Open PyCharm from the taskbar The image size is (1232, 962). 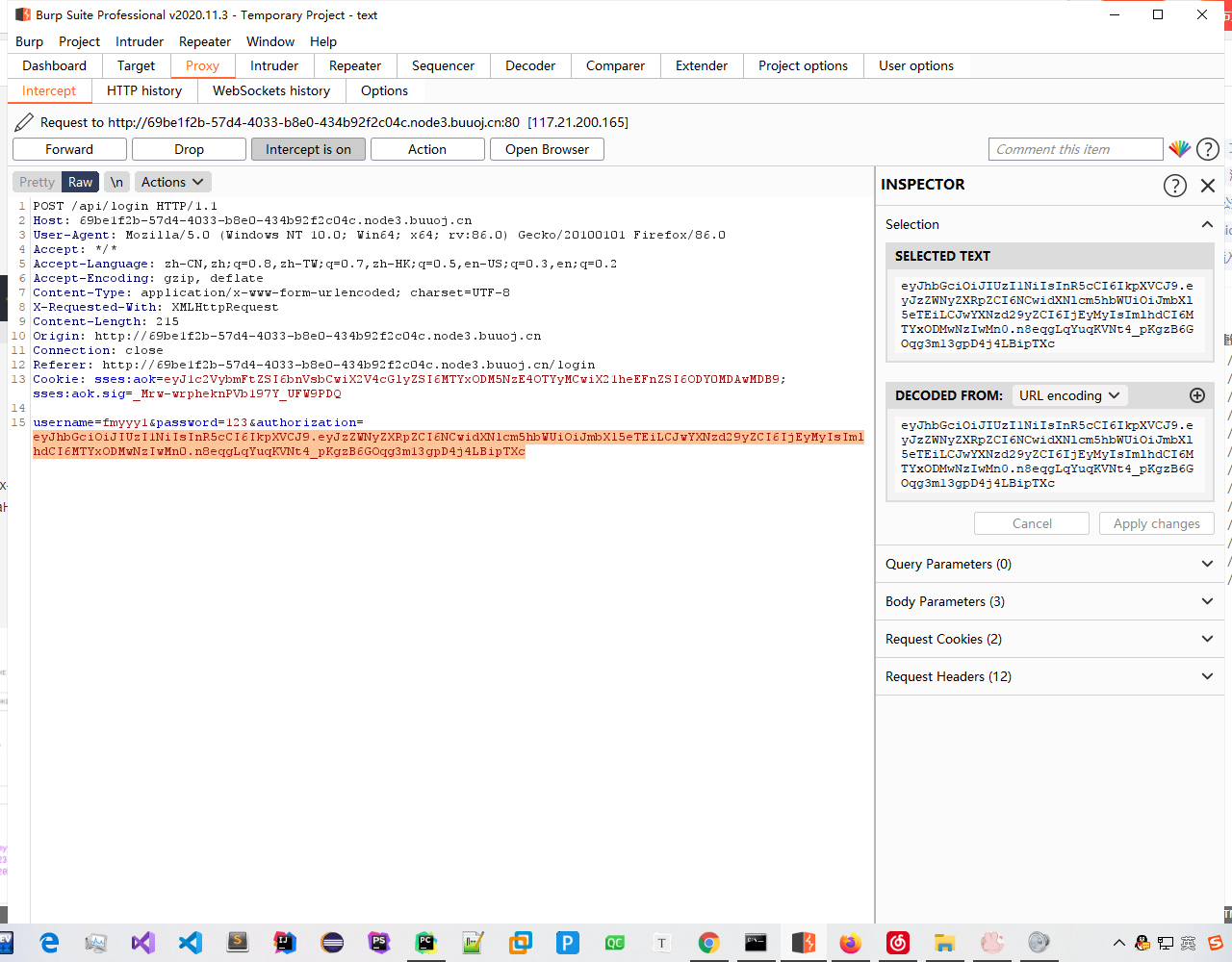coord(426,943)
